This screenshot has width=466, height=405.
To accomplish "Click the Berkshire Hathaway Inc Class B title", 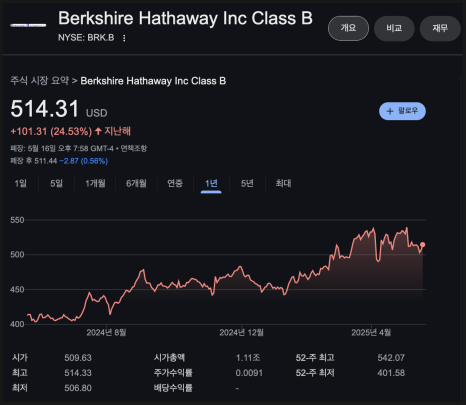I will point(185,18).
